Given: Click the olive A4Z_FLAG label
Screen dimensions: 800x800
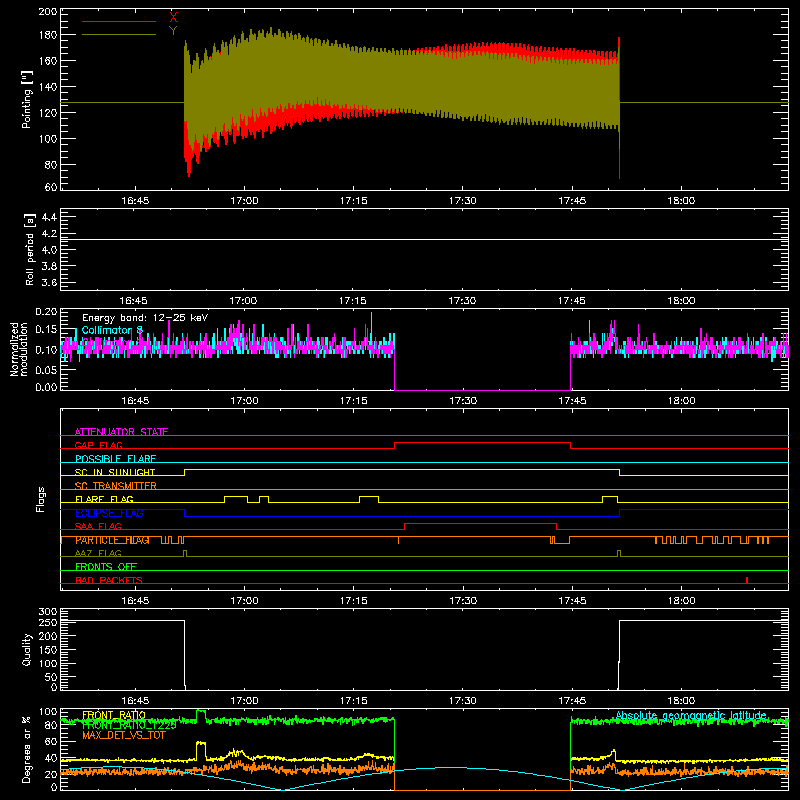Looking at the screenshot, I should pyautogui.click(x=98, y=553).
